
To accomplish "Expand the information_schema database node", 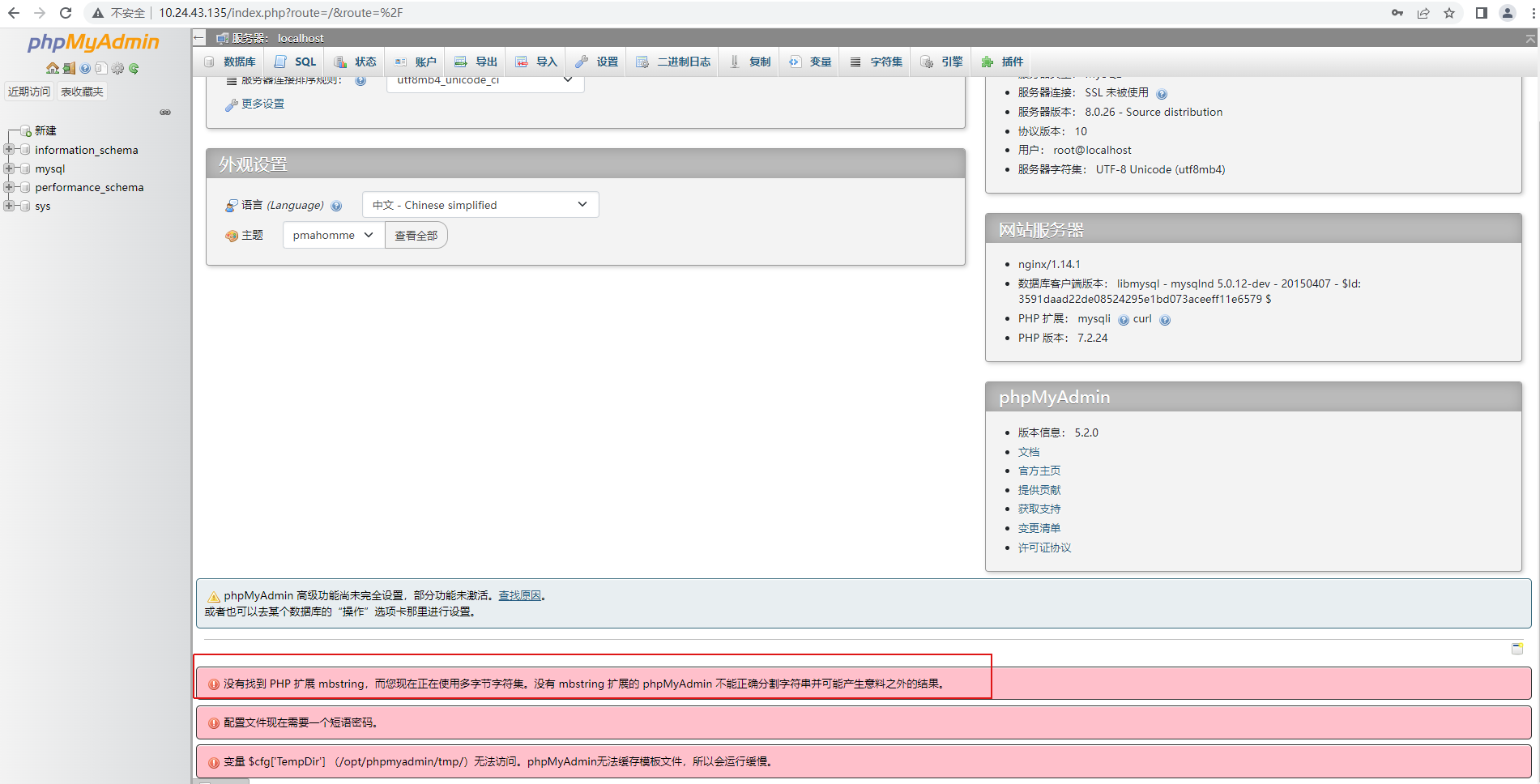I will [9, 150].
